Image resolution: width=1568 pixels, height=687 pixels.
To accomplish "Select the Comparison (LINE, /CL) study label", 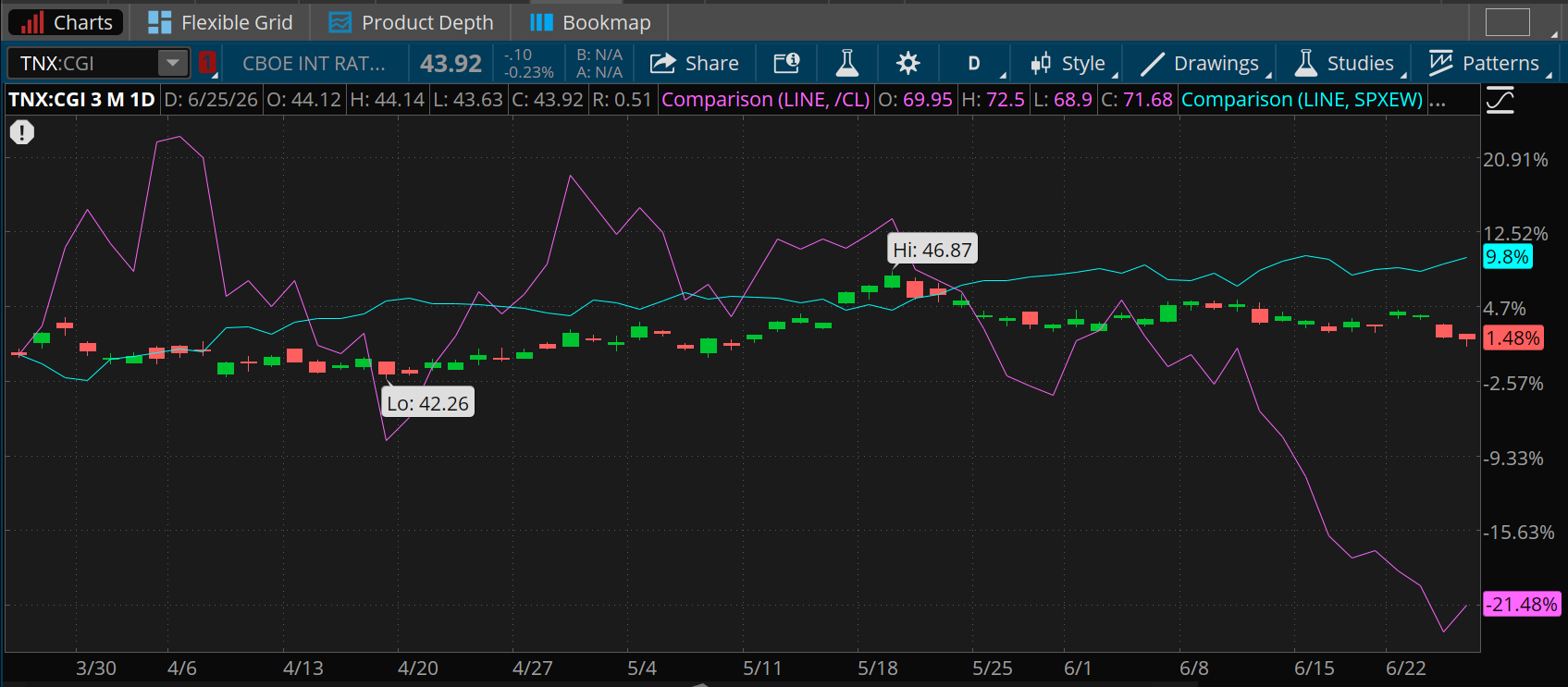I will click(766, 99).
